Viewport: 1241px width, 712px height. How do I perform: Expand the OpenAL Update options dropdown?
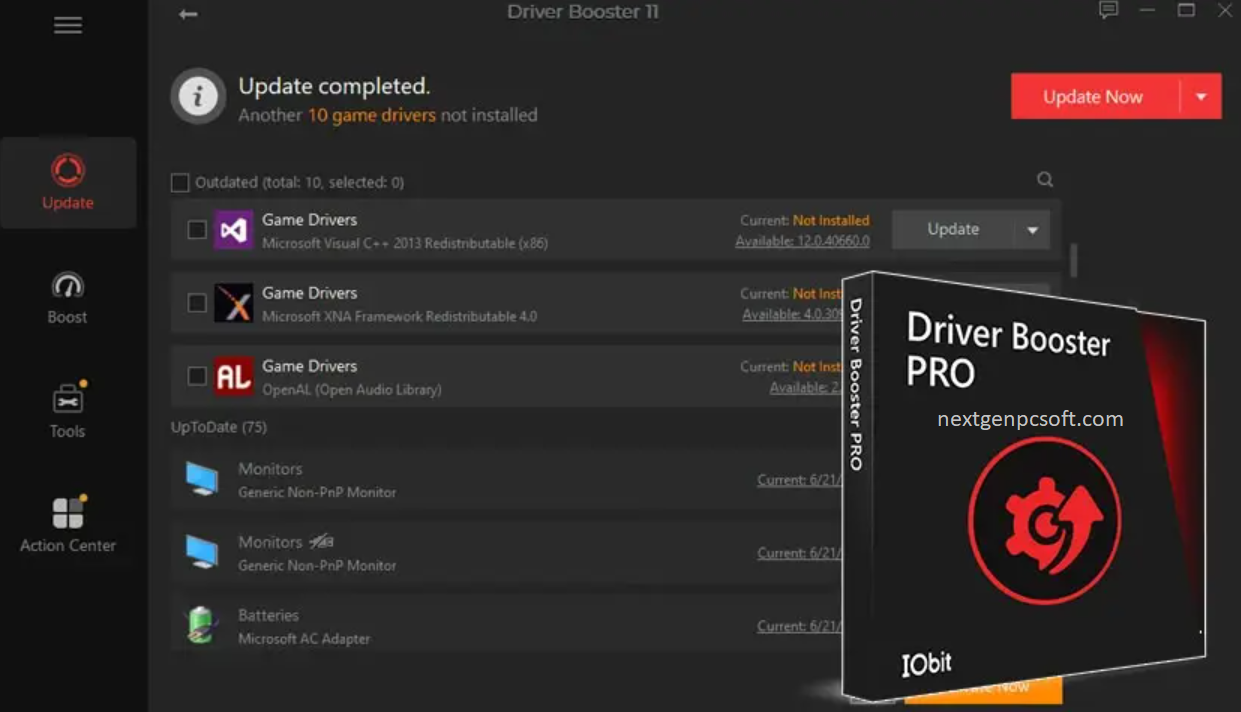point(1032,375)
